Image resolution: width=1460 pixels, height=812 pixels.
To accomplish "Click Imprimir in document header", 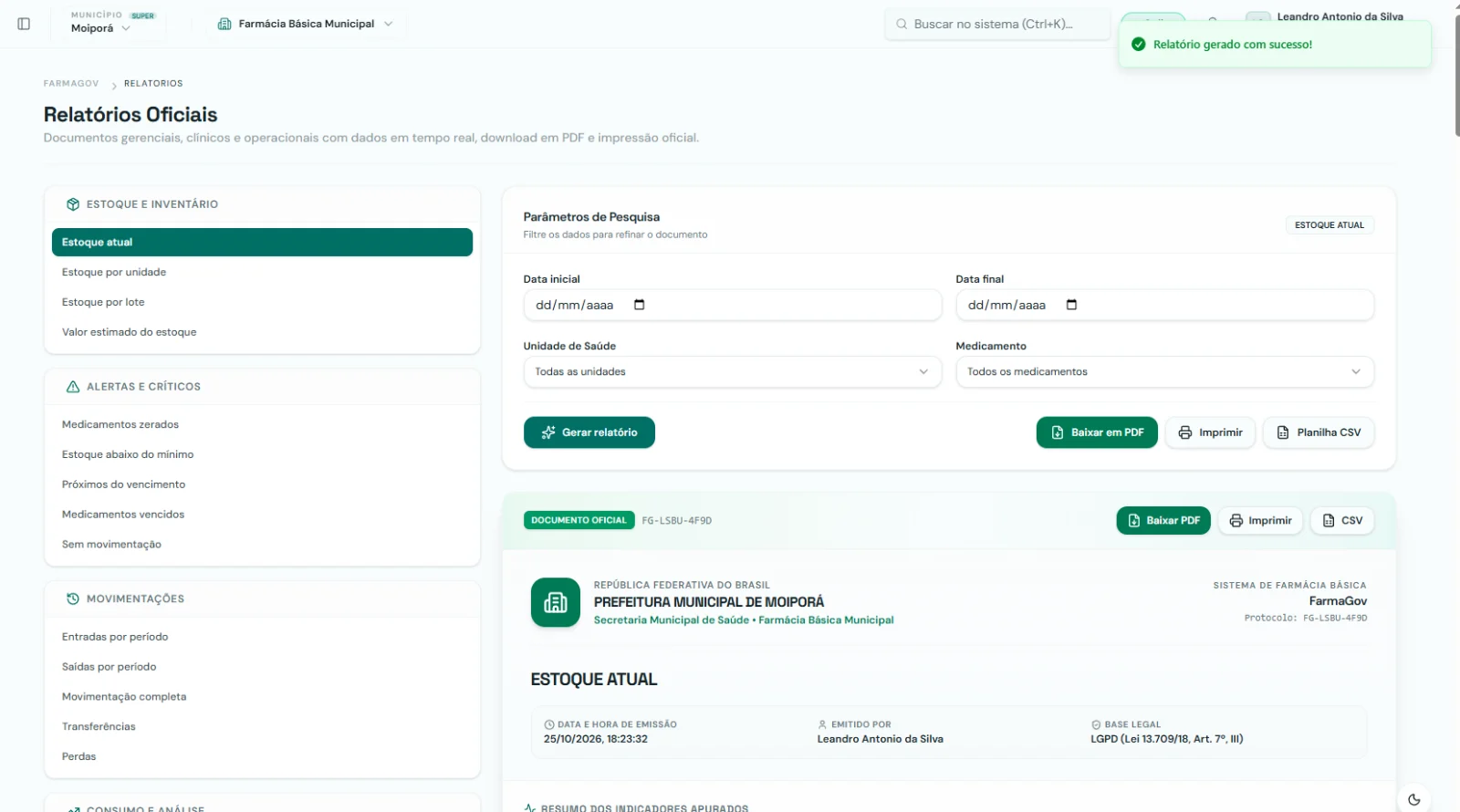I will (1260, 521).
